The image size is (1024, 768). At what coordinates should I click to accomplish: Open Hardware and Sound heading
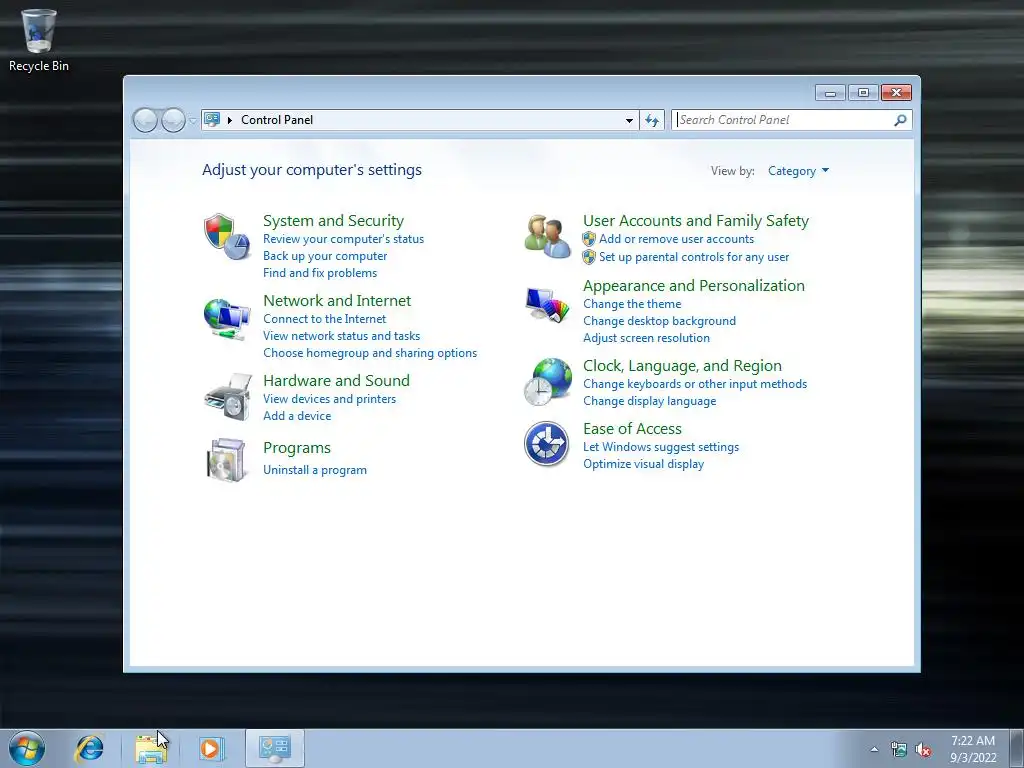coord(336,380)
